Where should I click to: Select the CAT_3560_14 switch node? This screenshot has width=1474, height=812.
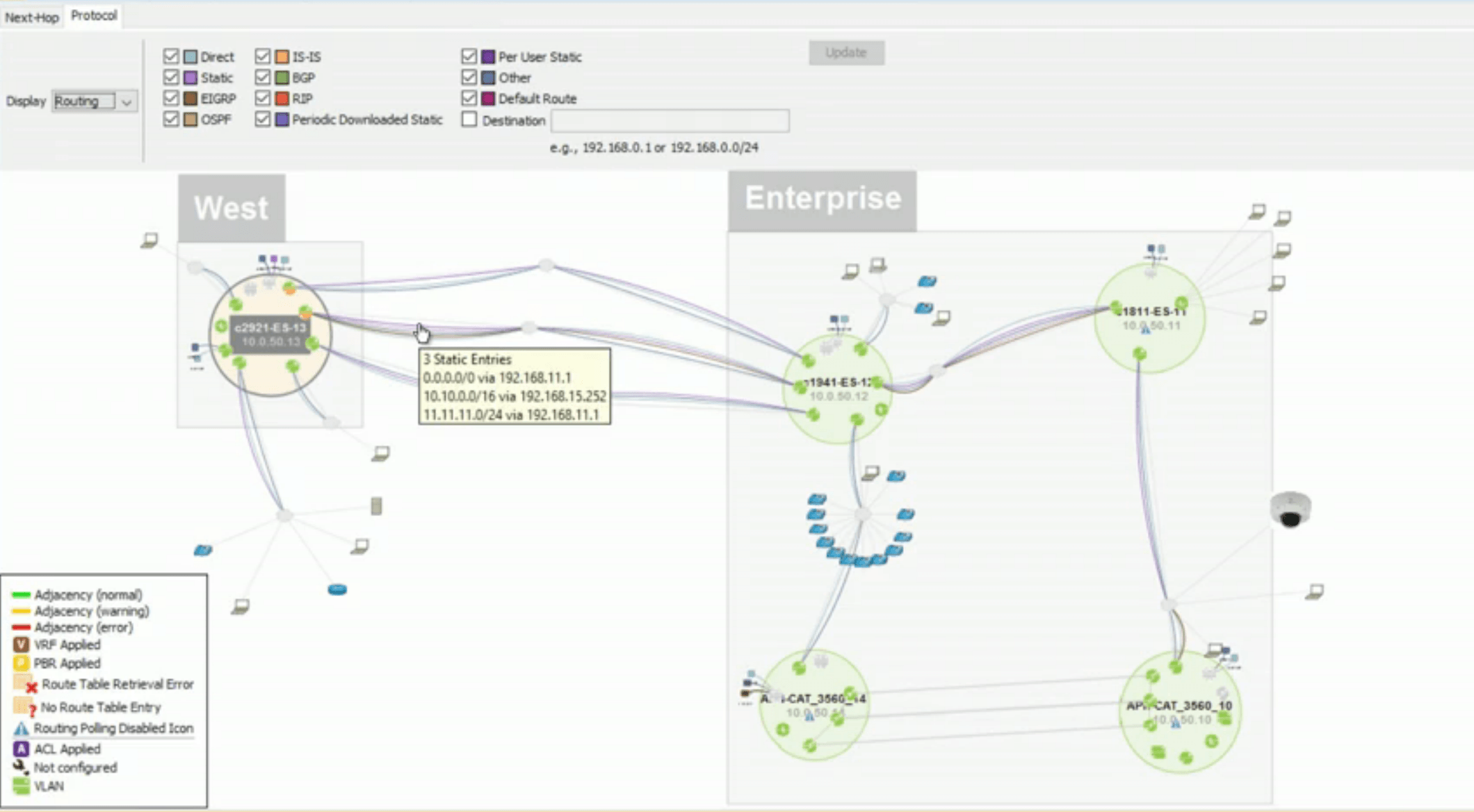[x=813, y=705]
